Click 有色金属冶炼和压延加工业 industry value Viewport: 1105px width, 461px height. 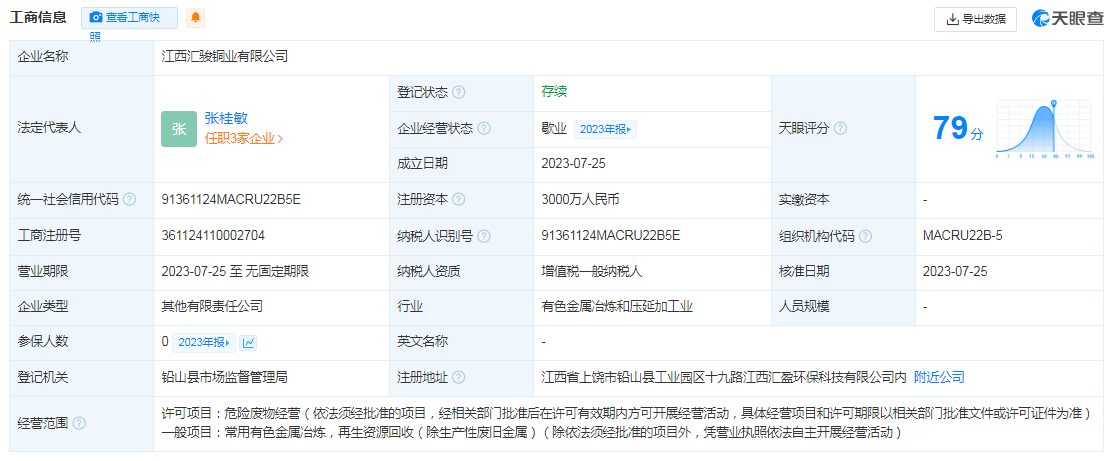[617, 307]
